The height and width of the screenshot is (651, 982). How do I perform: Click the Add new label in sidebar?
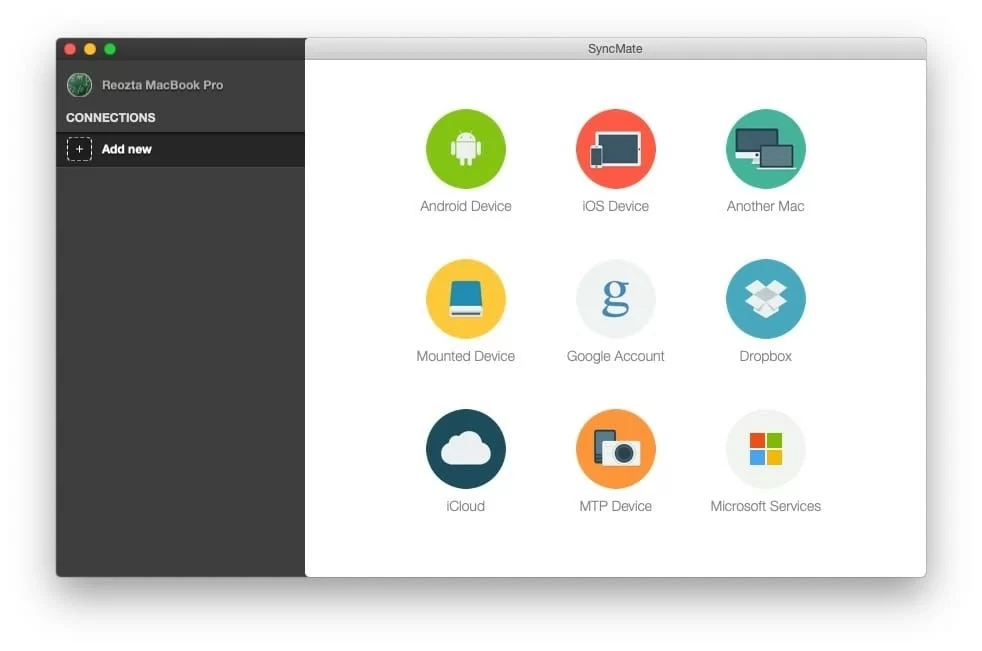(x=127, y=149)
